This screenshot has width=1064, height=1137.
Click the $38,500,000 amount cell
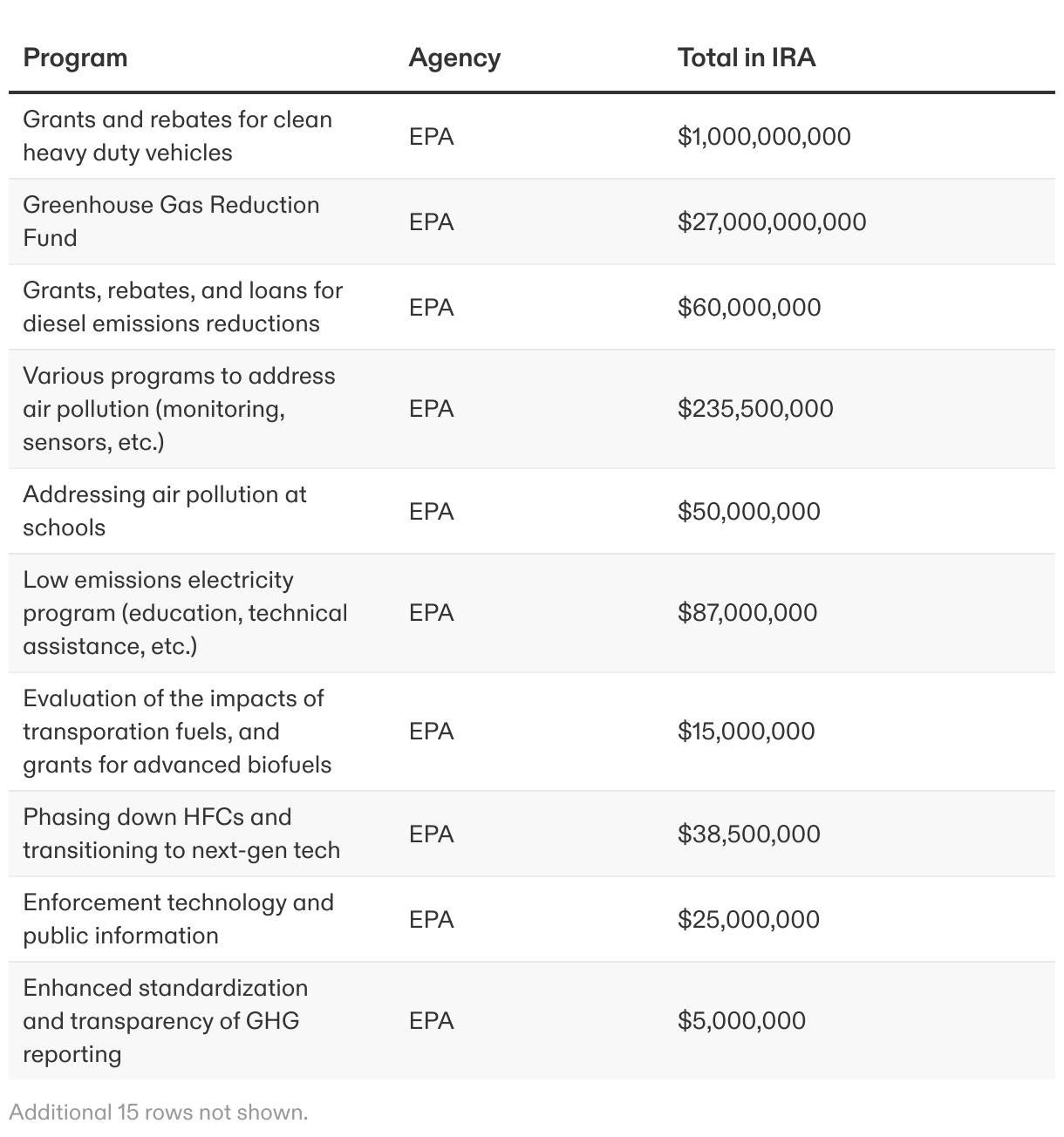749,834
